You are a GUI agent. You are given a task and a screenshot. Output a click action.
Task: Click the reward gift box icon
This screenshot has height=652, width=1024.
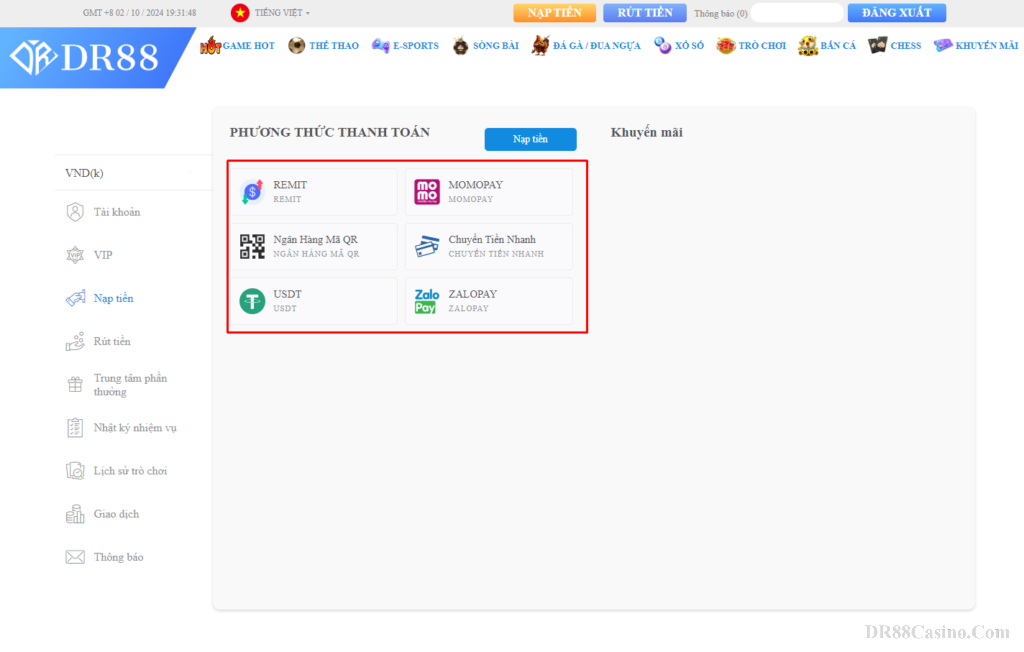[75, 385]
